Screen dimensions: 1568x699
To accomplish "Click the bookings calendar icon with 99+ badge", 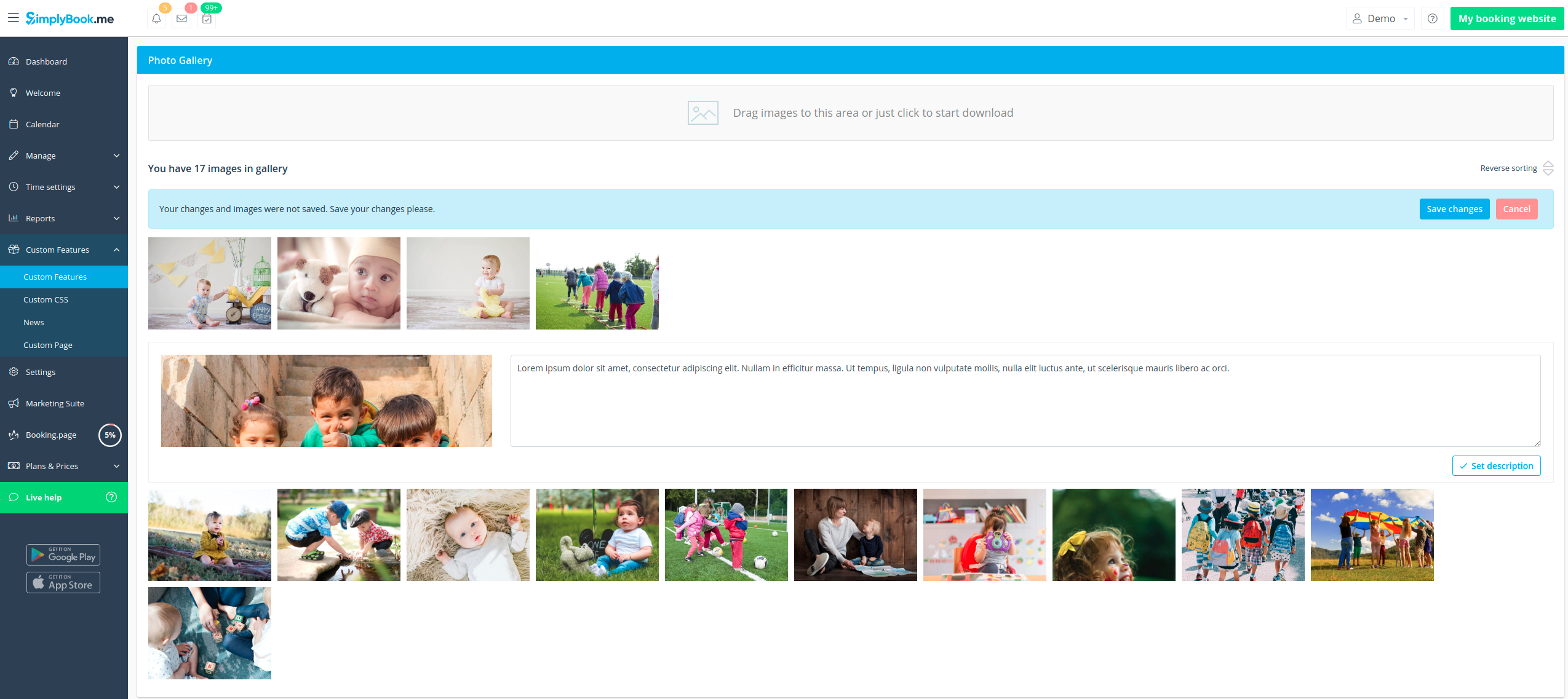I will pyautogui.click(x=207, y=18).
